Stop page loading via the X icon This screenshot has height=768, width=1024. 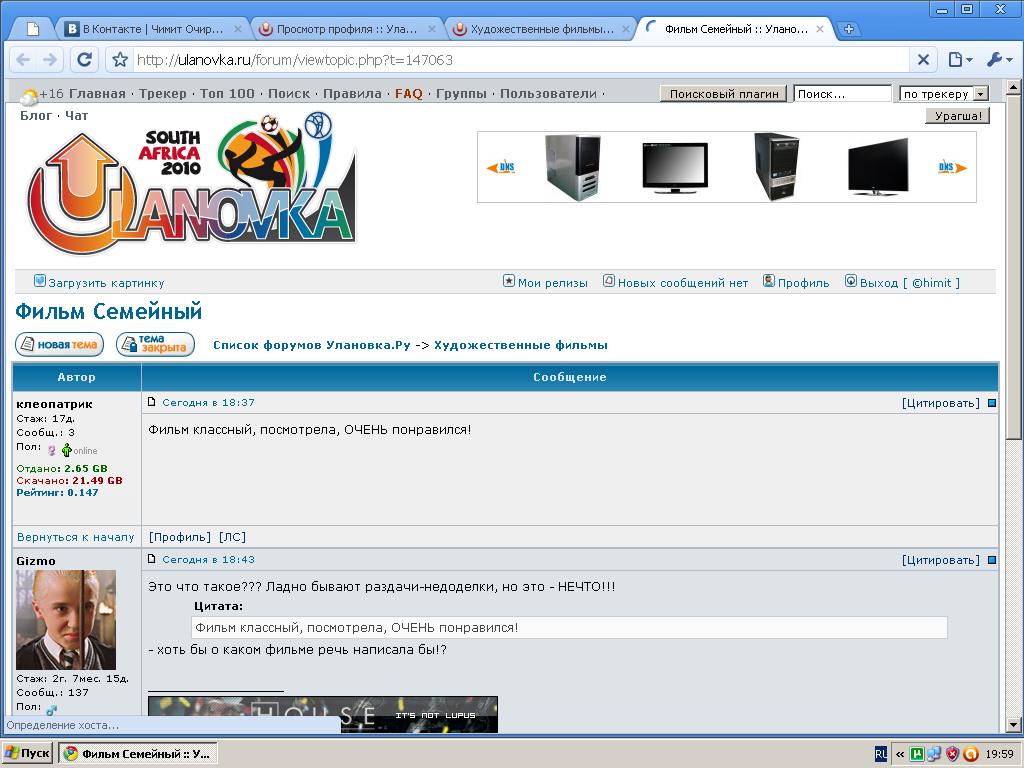pyautogui.click(x=923, y=59)
